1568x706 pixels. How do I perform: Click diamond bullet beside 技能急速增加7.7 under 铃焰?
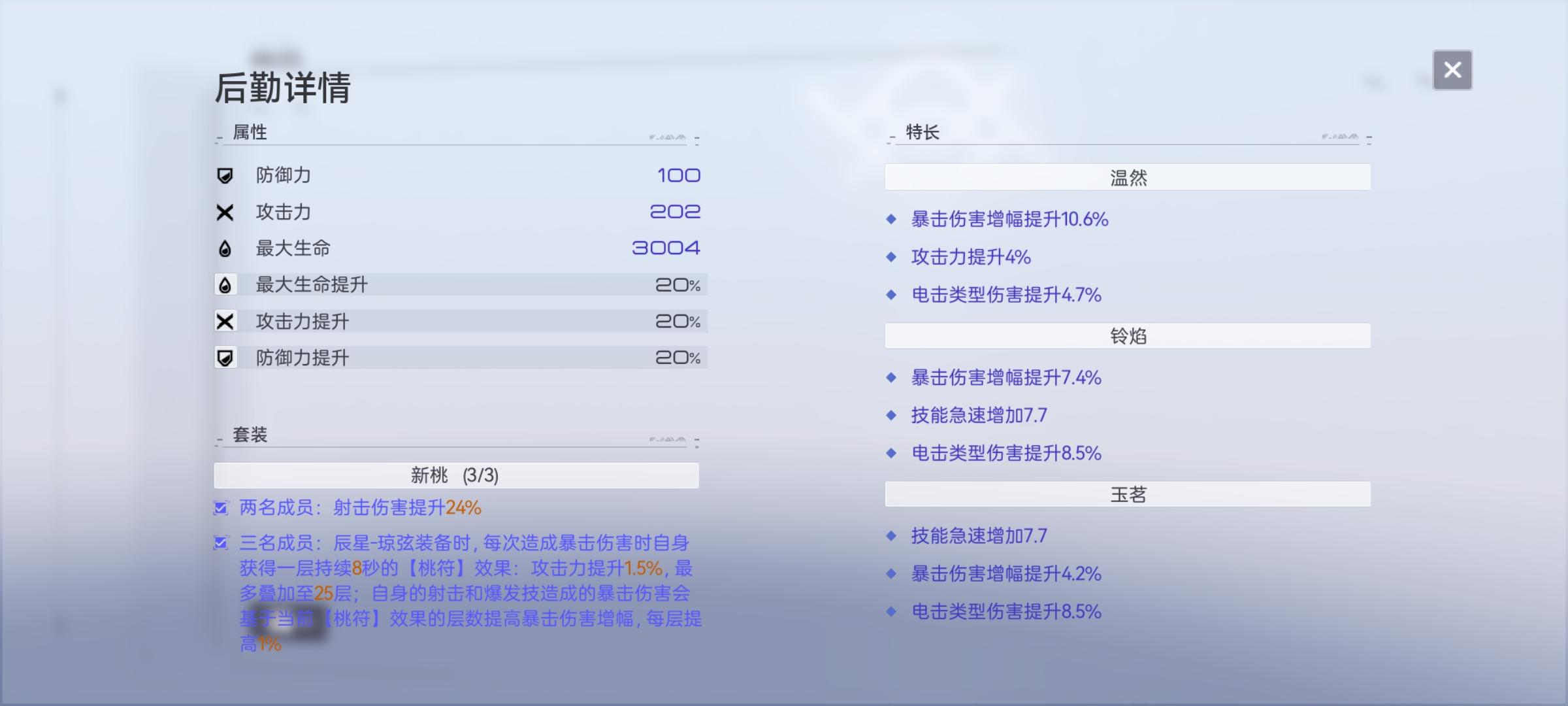point(891,416)
